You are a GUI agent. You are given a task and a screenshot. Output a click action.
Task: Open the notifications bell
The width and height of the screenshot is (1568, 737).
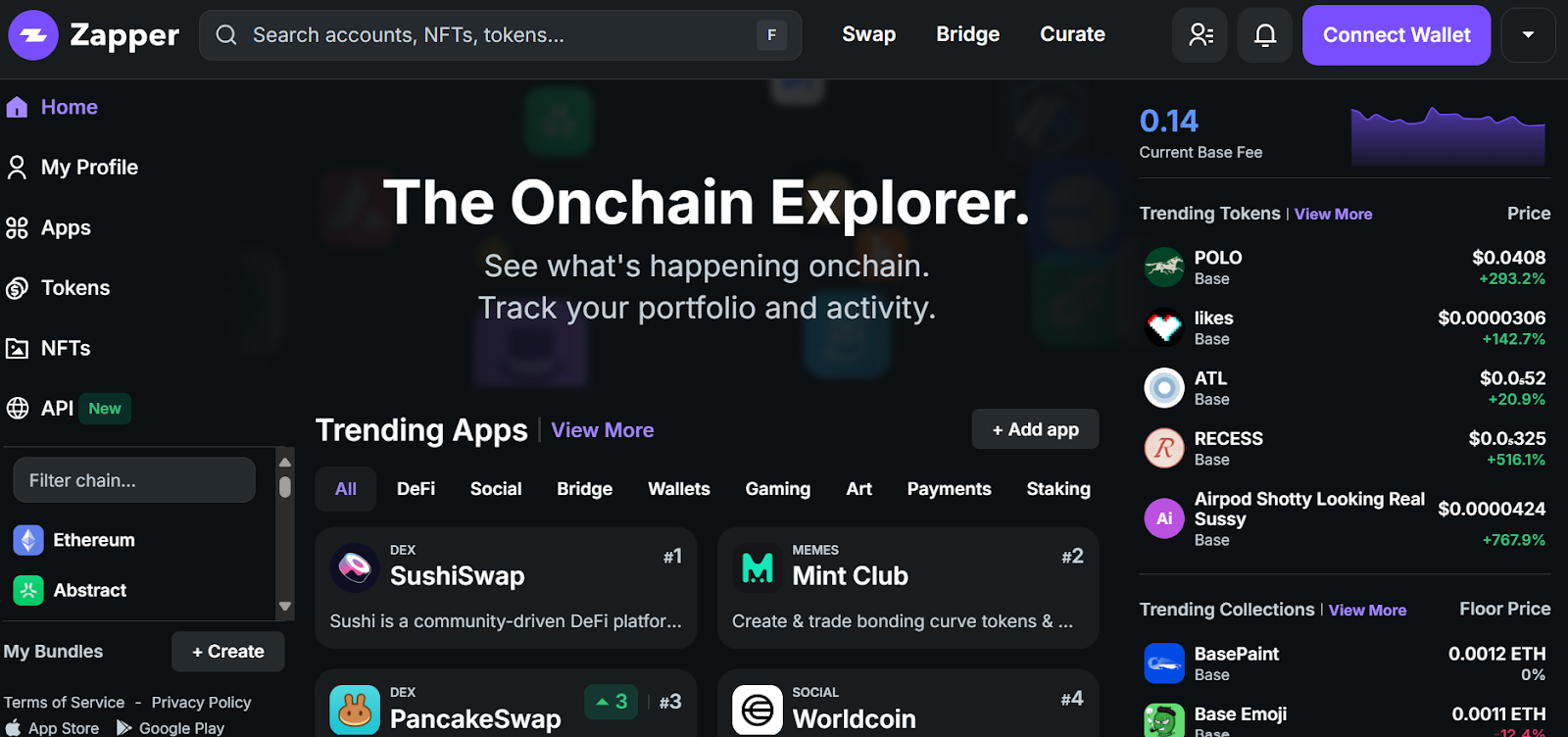[1265, 35]
